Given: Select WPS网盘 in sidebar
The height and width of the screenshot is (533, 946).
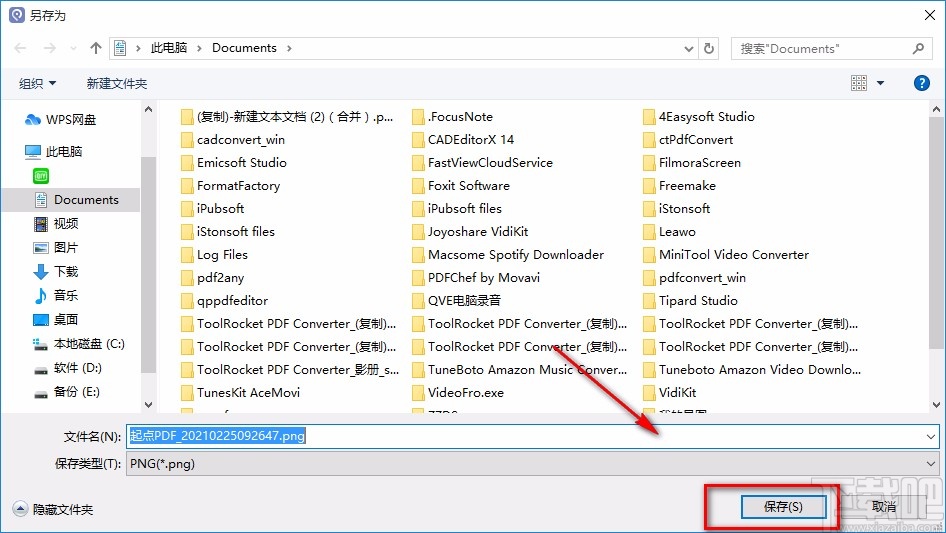Looking at the screenshot, I should point(60,120).
